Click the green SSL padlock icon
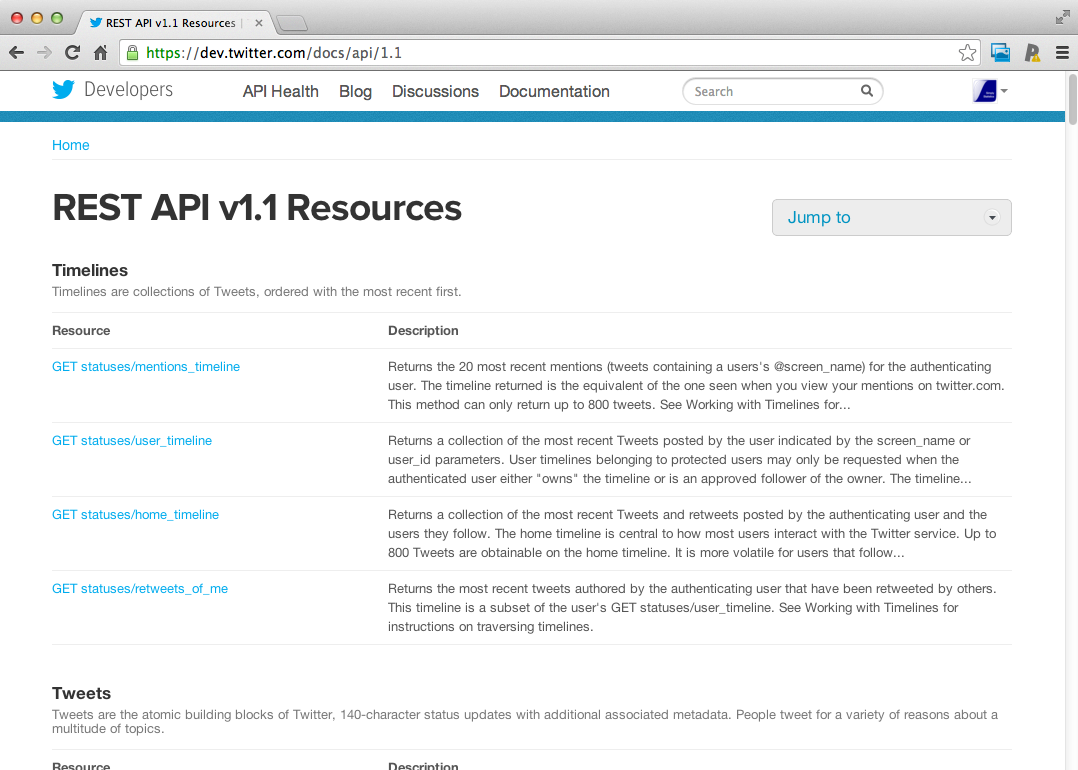 (x=133, y=53)
